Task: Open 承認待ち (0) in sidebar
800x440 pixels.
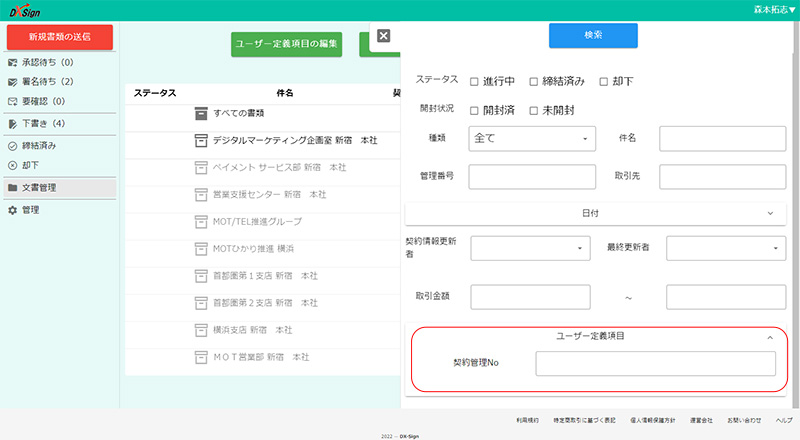Action: point(60,62)
